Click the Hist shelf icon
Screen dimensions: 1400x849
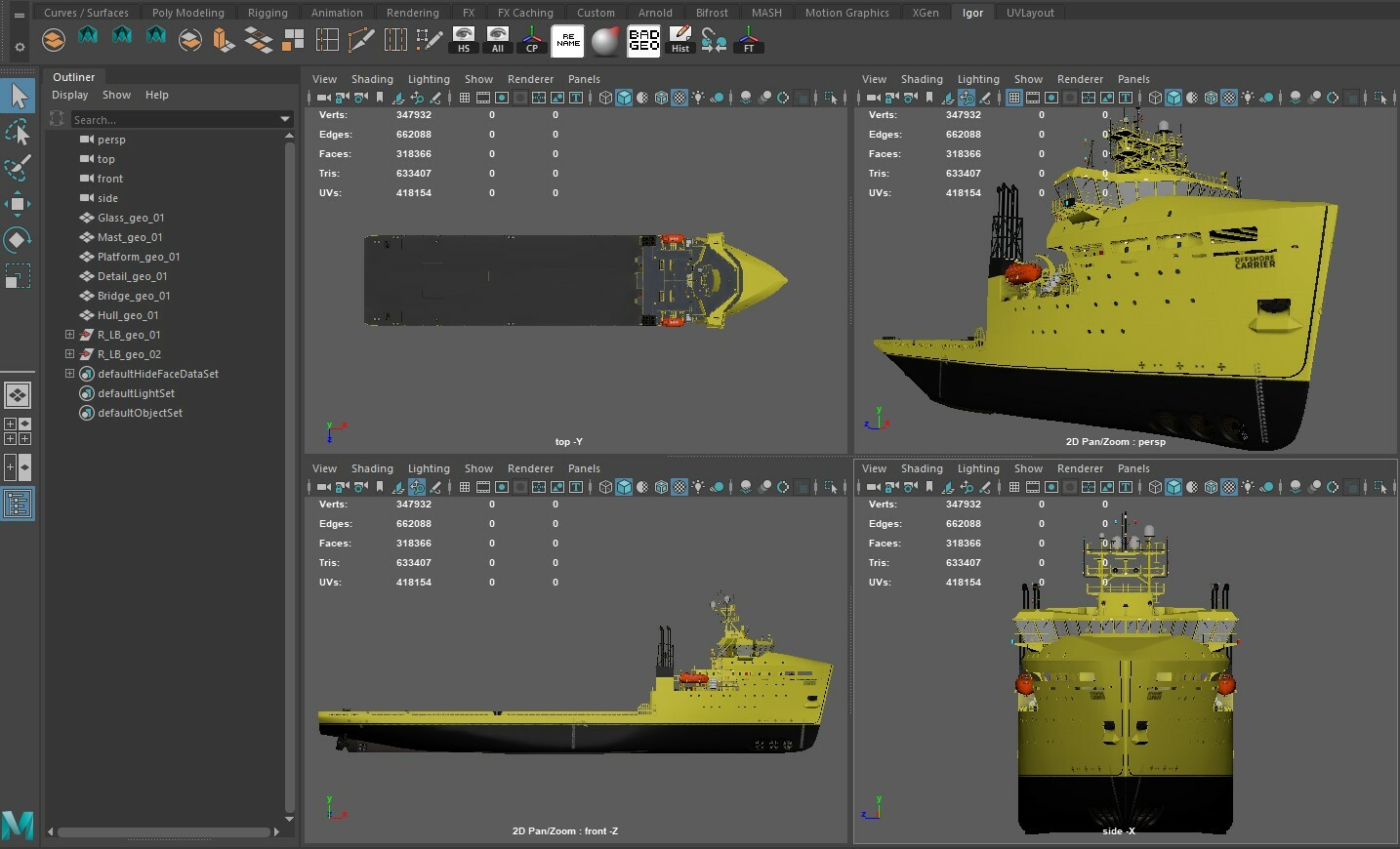[680, 41]
